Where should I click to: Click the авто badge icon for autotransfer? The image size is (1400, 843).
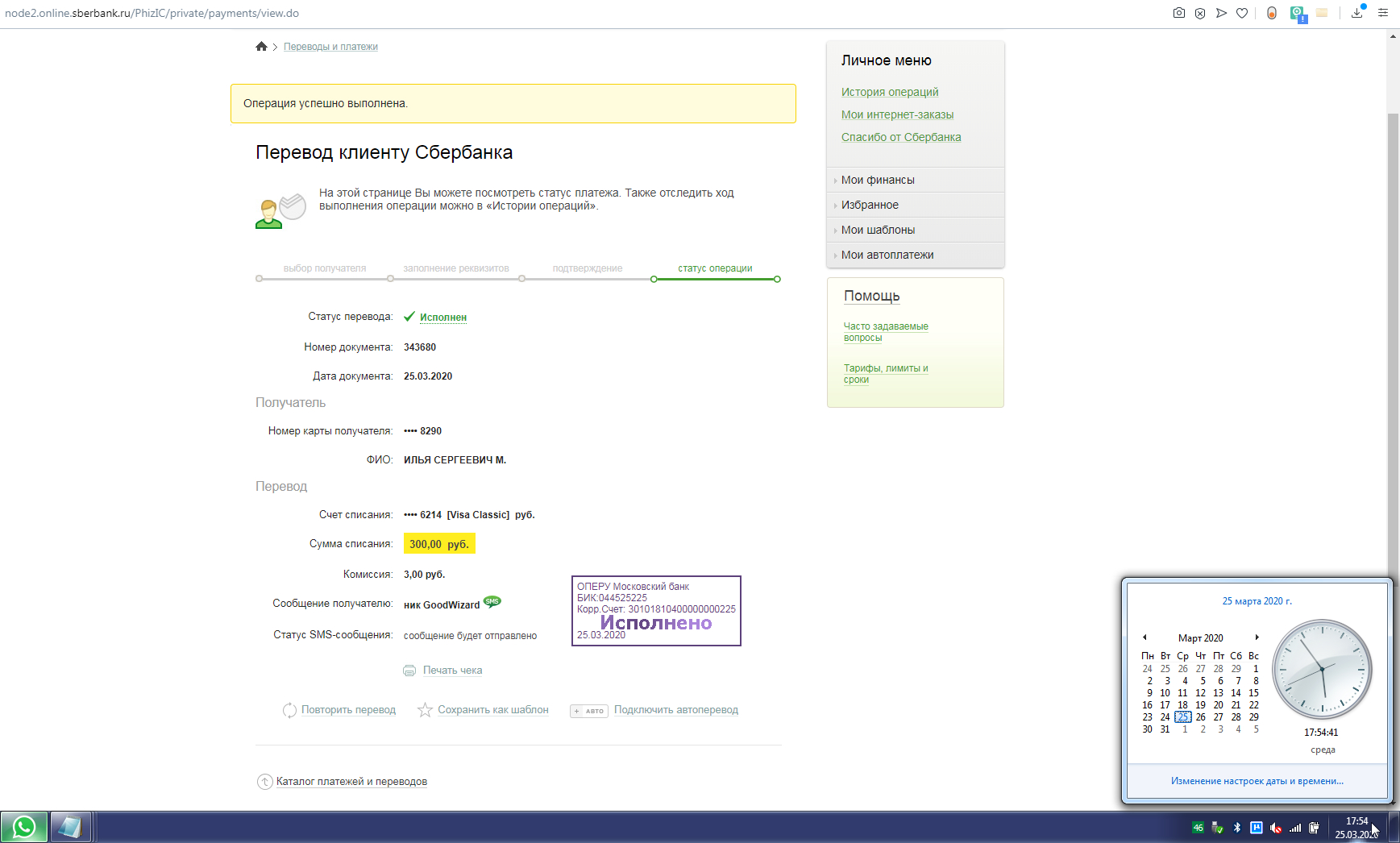[588, 711]
